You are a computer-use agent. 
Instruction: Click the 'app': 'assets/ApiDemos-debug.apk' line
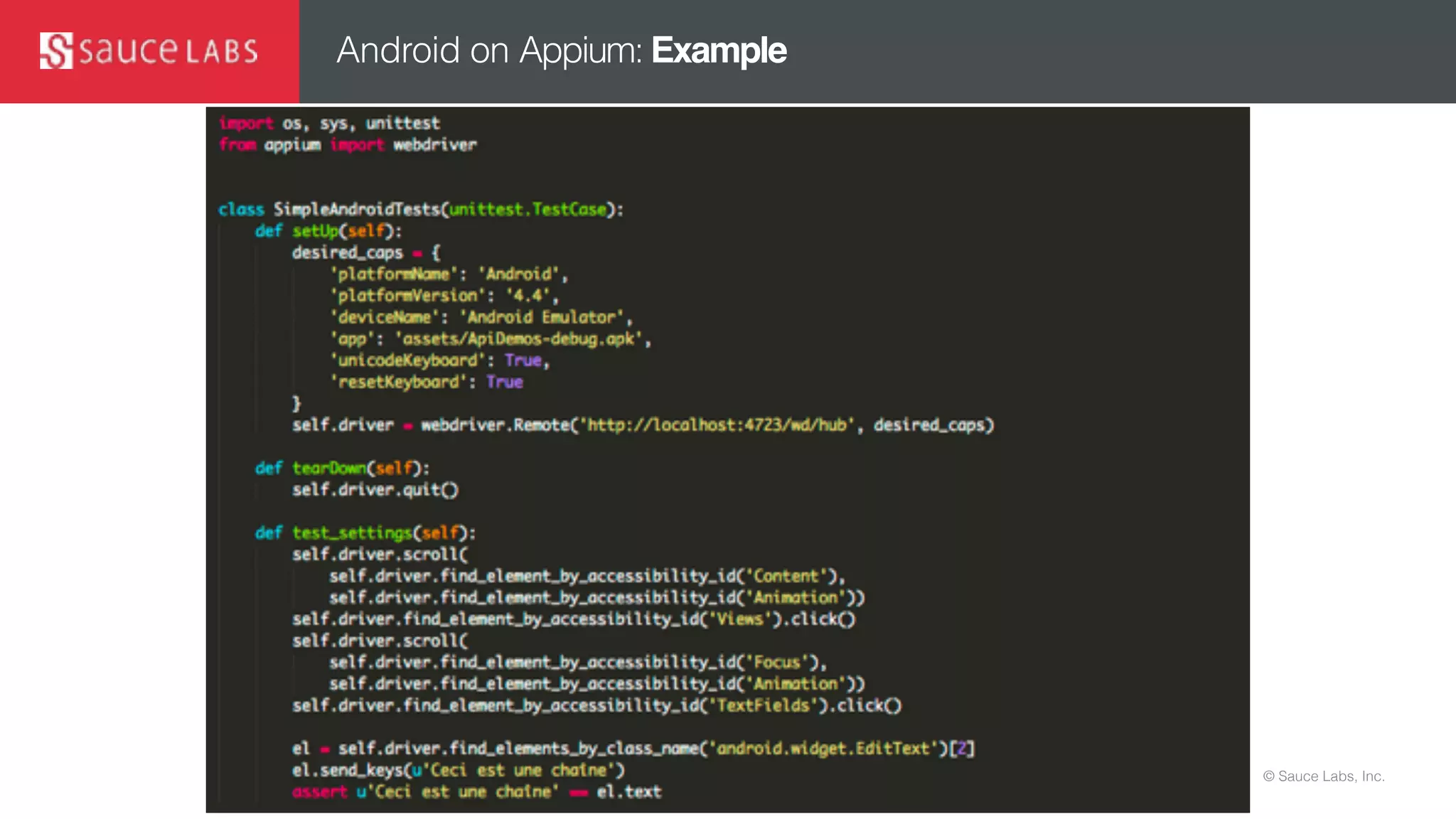pos(491,339)
